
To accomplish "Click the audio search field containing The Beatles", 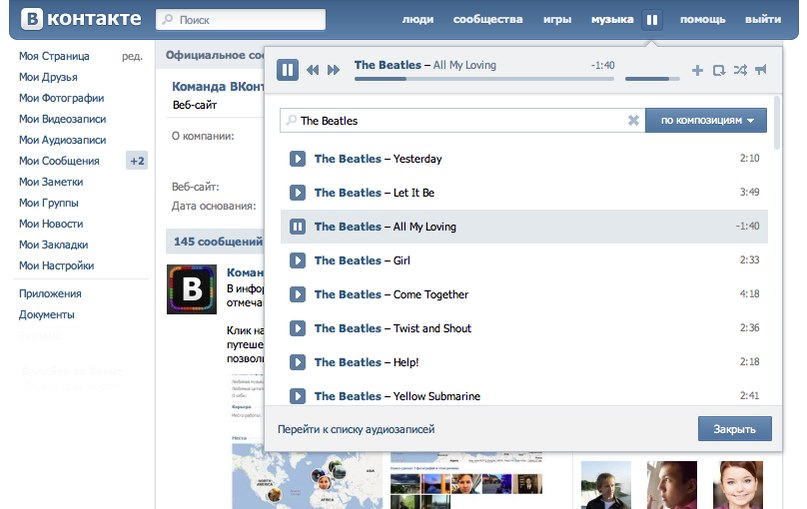I will 462,120.
